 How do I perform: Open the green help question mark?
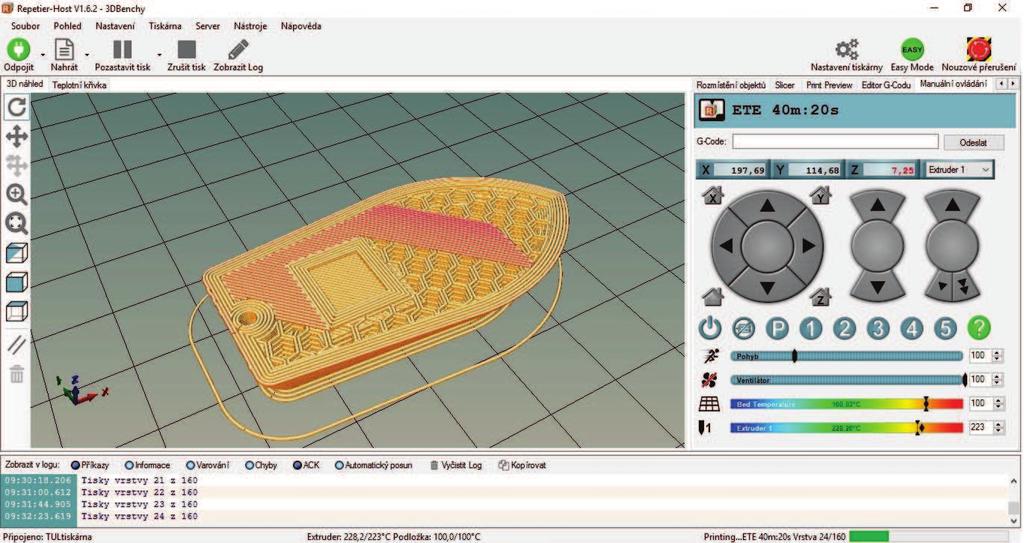tap(978, 328)
